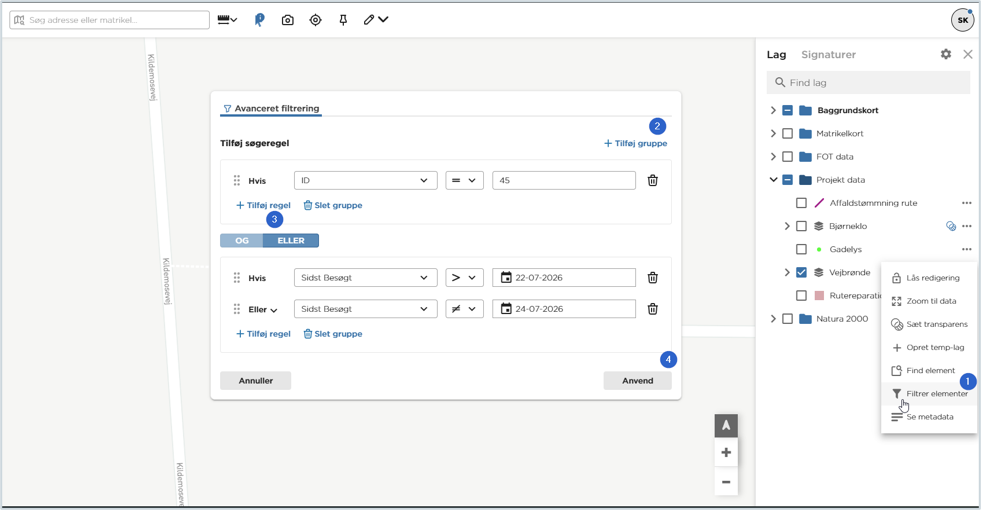Viewport: 981px width, 510px height.
Task: Open the not-equal operator dropdown
Action: click(464, 309)
